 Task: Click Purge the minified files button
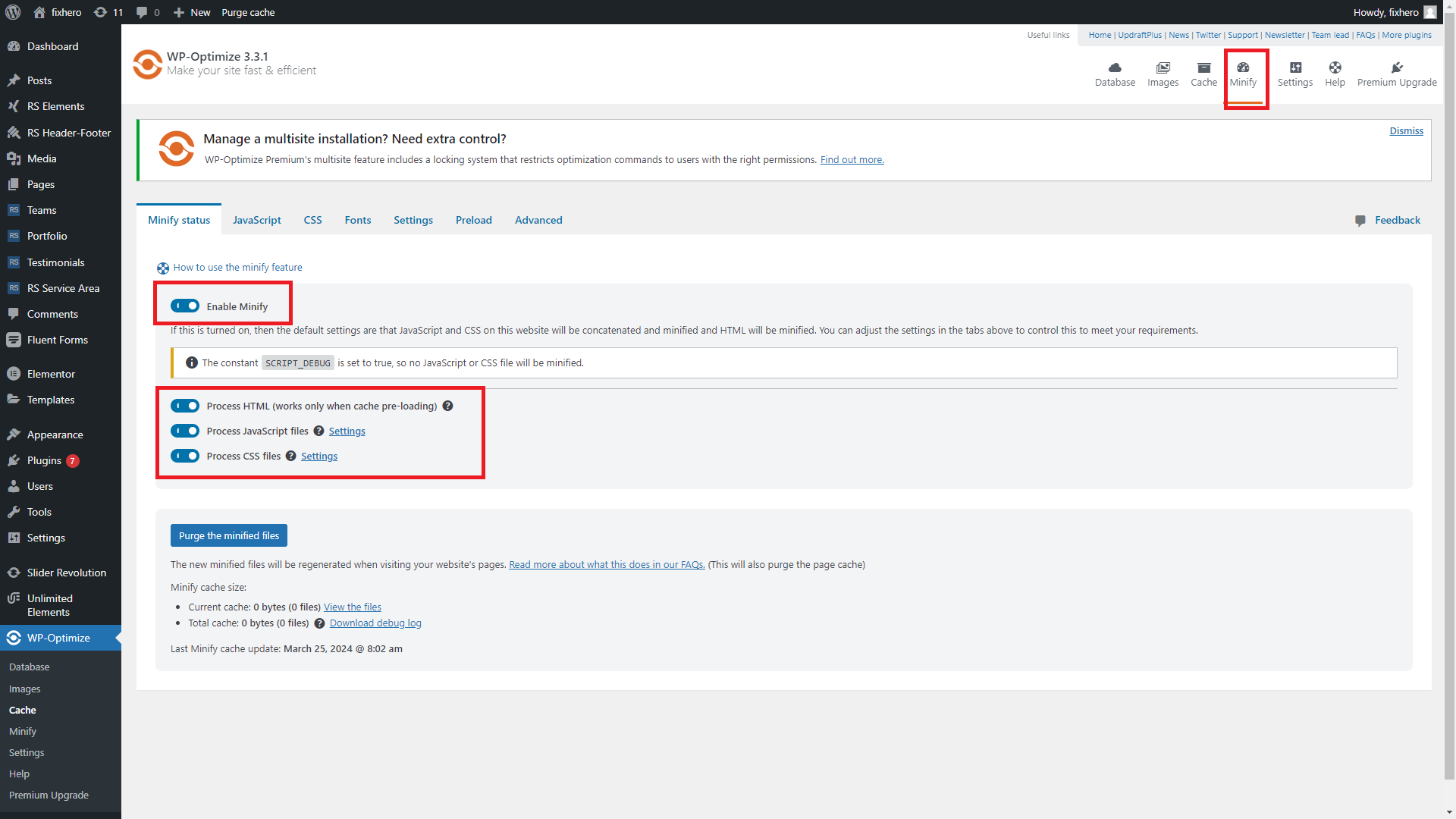click(228, 535)
